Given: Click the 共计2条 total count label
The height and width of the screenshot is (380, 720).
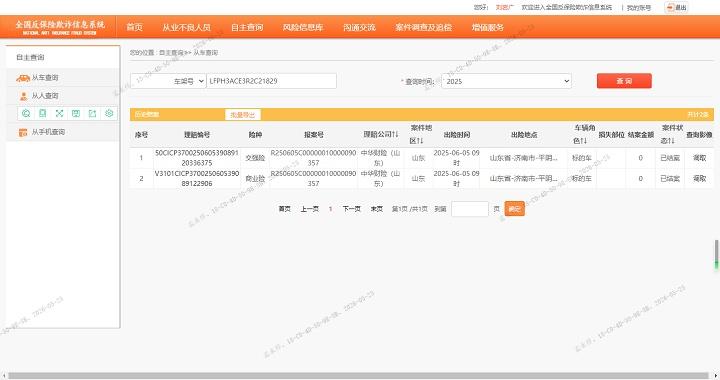Looking at the screenshot, I should [698, 115].
